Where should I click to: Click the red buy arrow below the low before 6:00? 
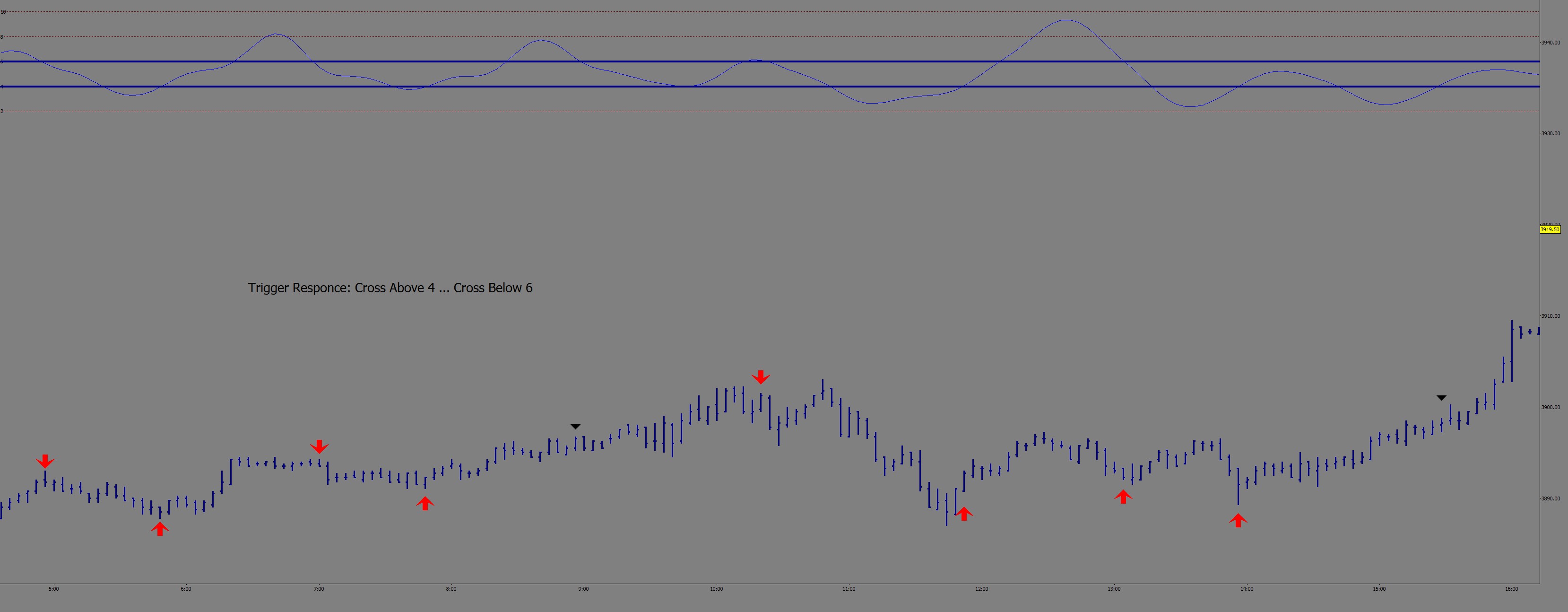point(160,529)
